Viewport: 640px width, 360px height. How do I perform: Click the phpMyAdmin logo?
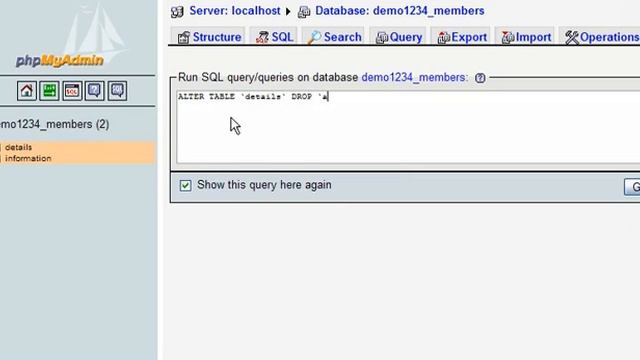pos(60,60)
